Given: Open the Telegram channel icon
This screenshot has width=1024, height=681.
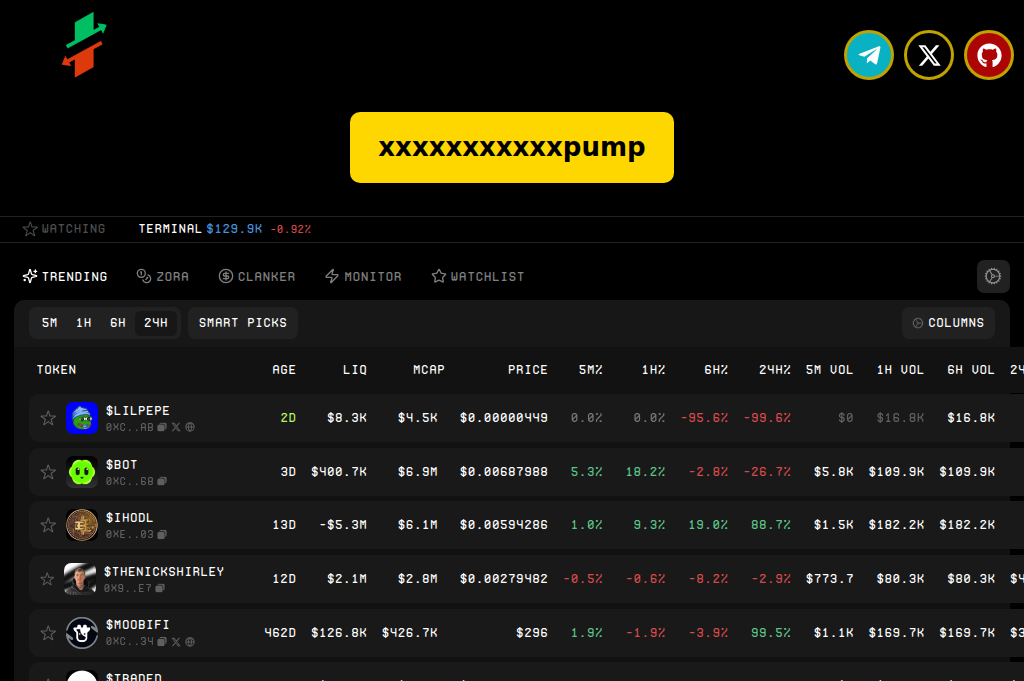Looking at the screenshot, I should click(868, 55).
